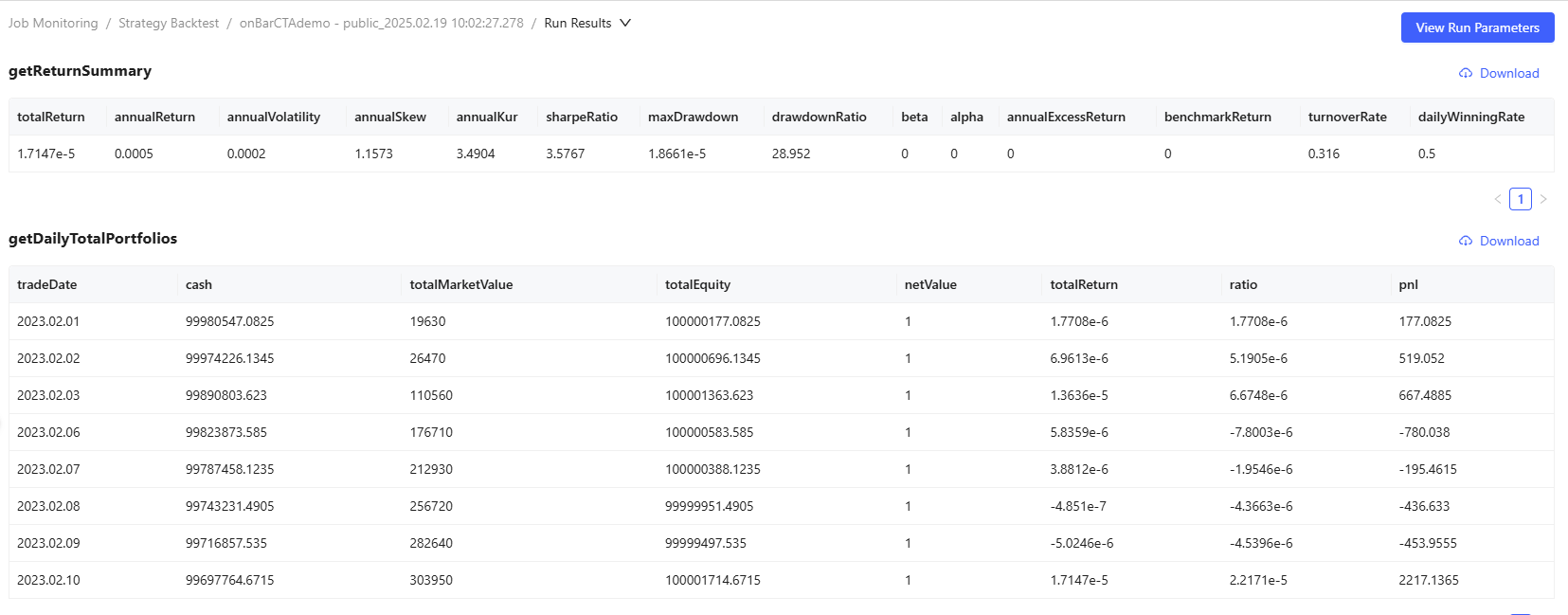Image resolution: width=1568 pixels, height=615 pixels.
Task: Select the 2023.02.06 row date
Action: 48,432
